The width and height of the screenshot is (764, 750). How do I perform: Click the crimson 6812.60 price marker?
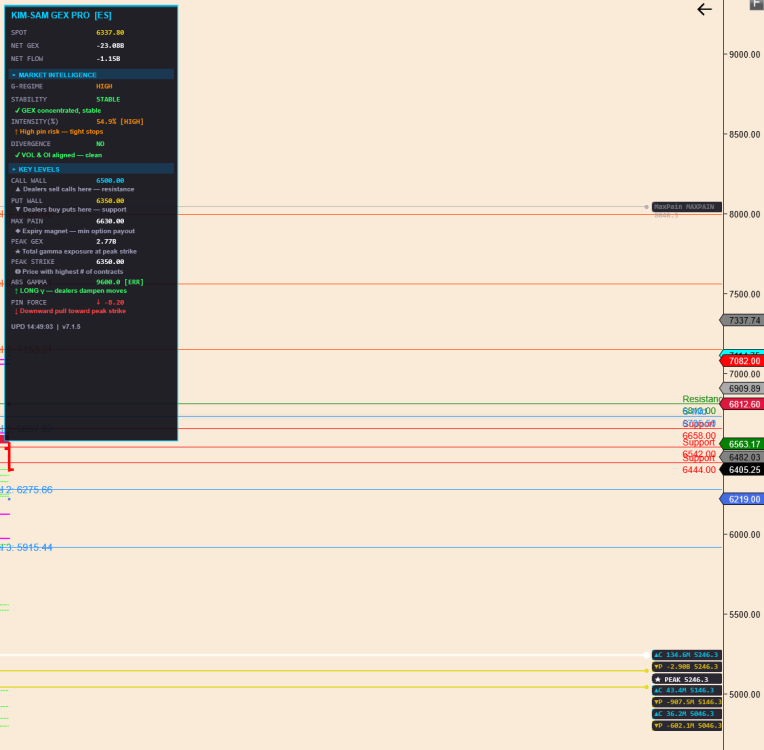(743, 404)
